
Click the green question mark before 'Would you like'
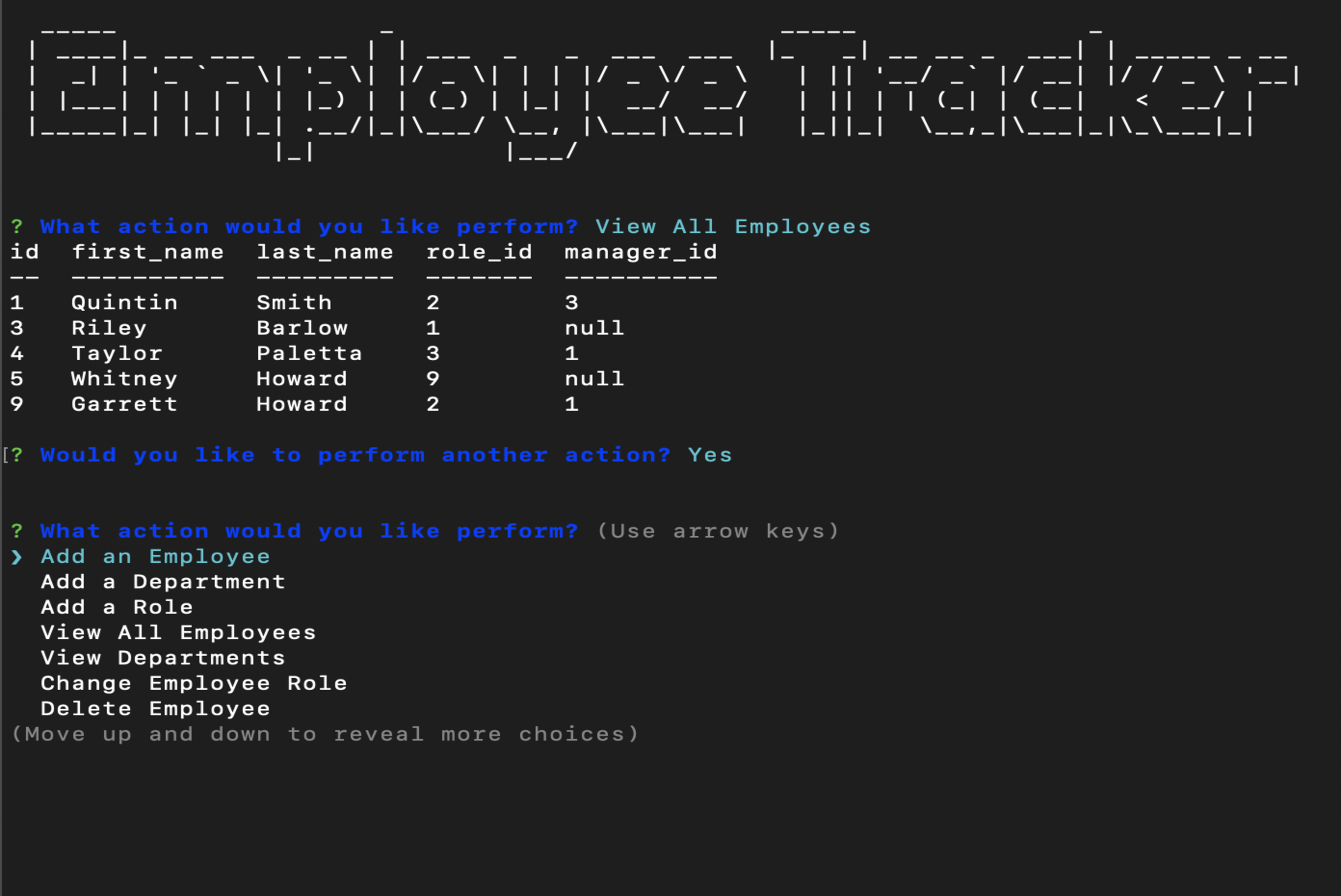[17, 455]
